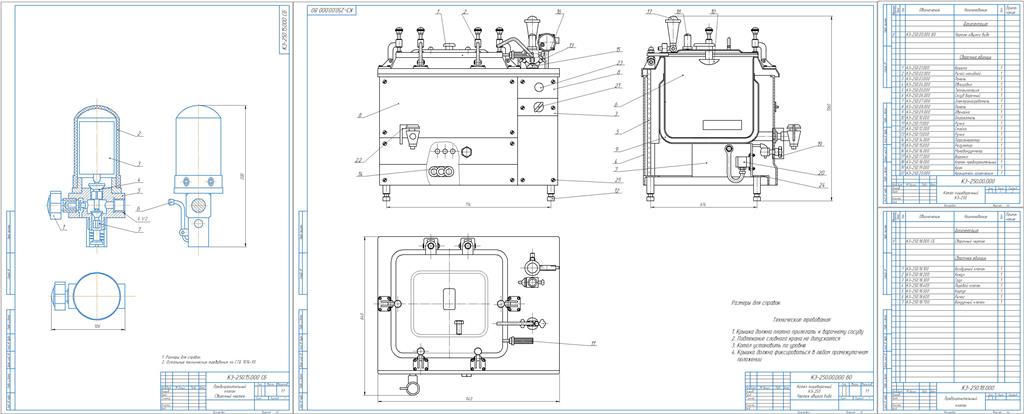Select the 'Технические требования' heading text
1024x414 pixels.
pyautogui.click(x=801, y=321)
